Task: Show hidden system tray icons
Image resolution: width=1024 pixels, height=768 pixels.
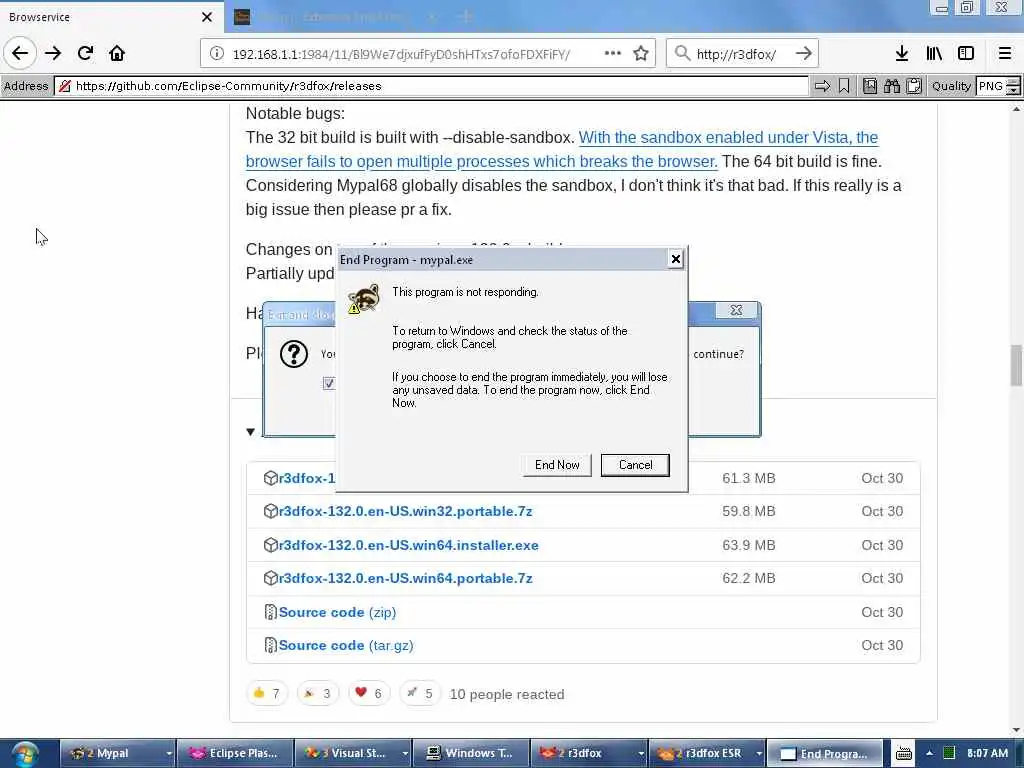Action: 929,753
